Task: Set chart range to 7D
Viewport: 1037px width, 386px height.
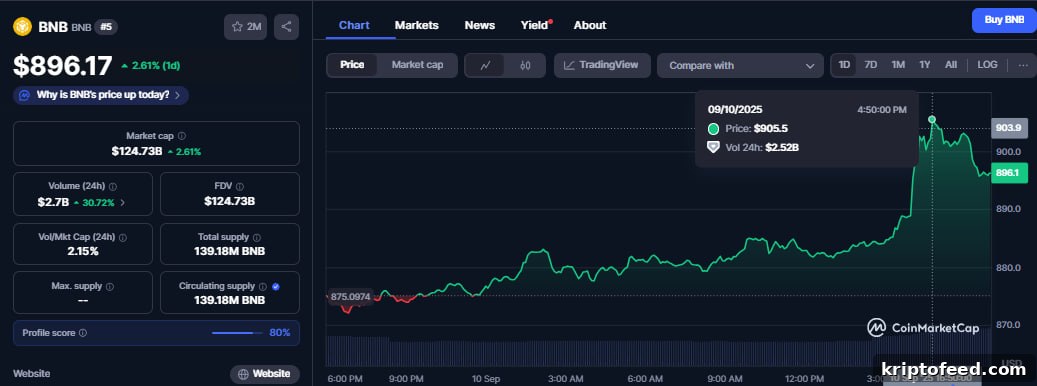Action: (x=871, y=65)
